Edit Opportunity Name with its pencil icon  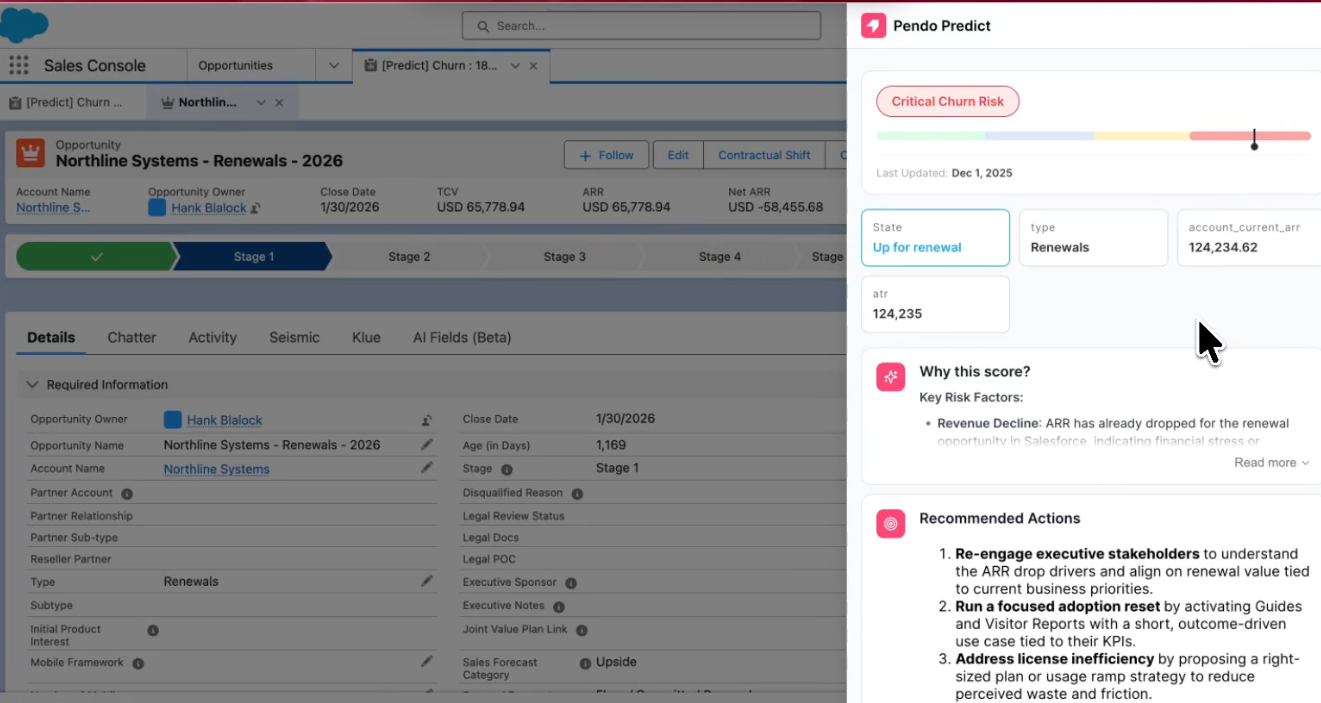[x=427, y=444]
